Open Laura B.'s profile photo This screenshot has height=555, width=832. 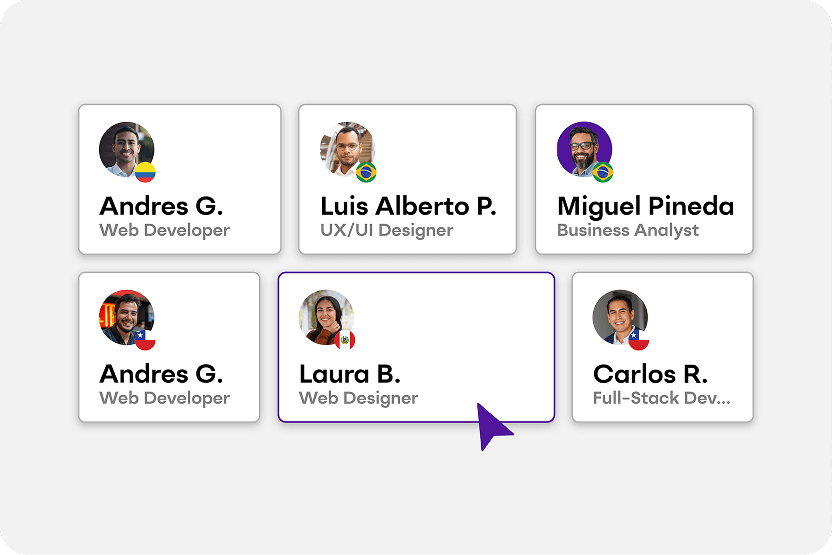coord(325,317)
